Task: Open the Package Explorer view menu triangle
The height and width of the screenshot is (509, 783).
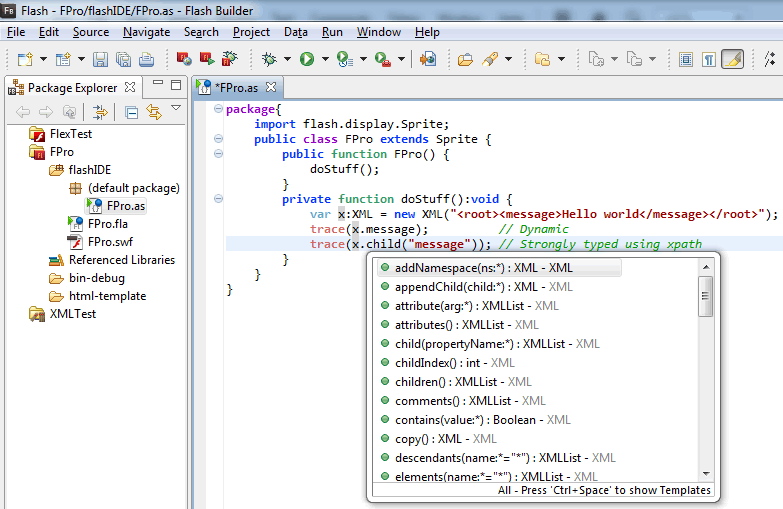Action: click(x=176, y=108)
